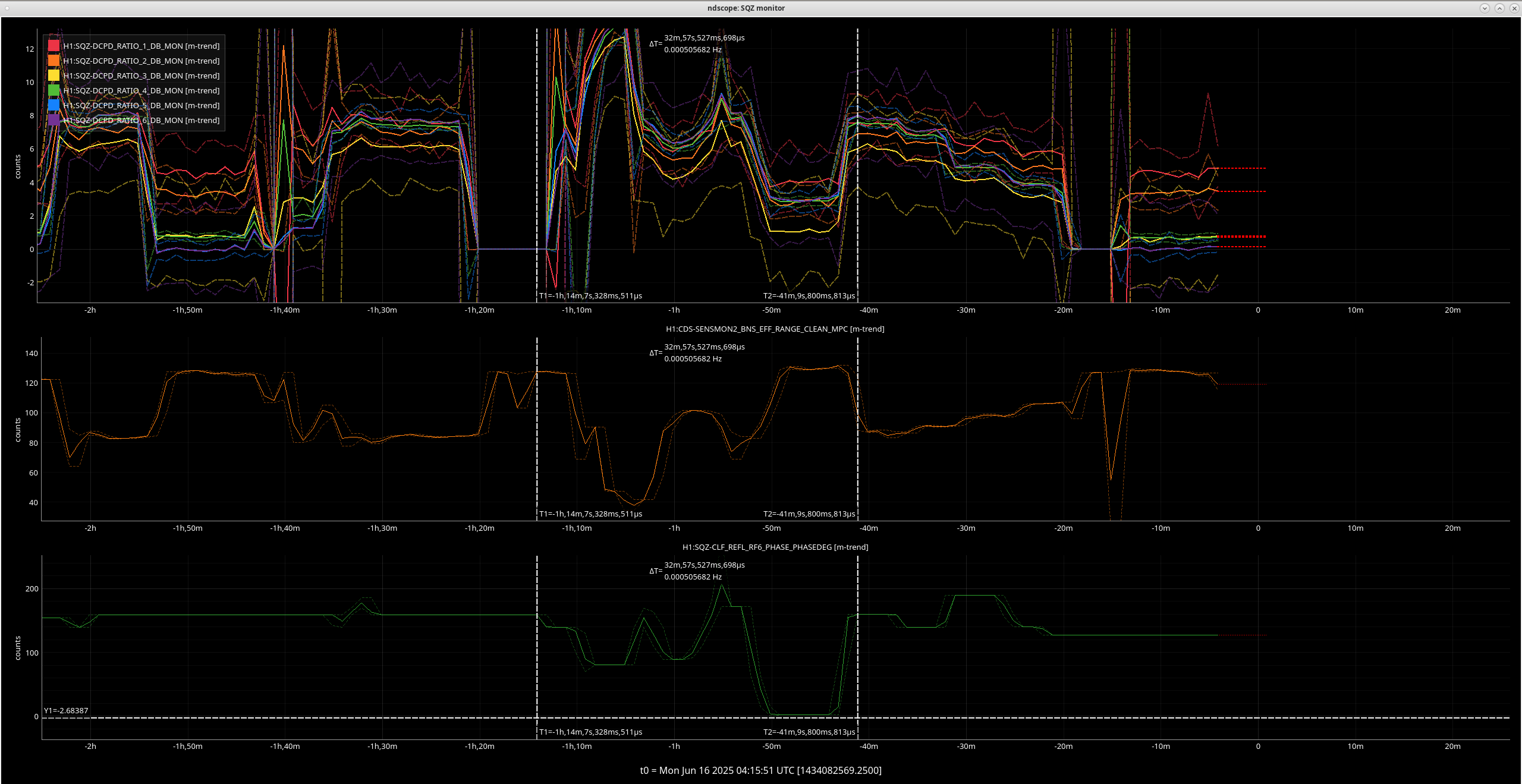Click the T1 cursor label in BNS range plot
The width and height of the screenshot is (1522, 784).
590,514
